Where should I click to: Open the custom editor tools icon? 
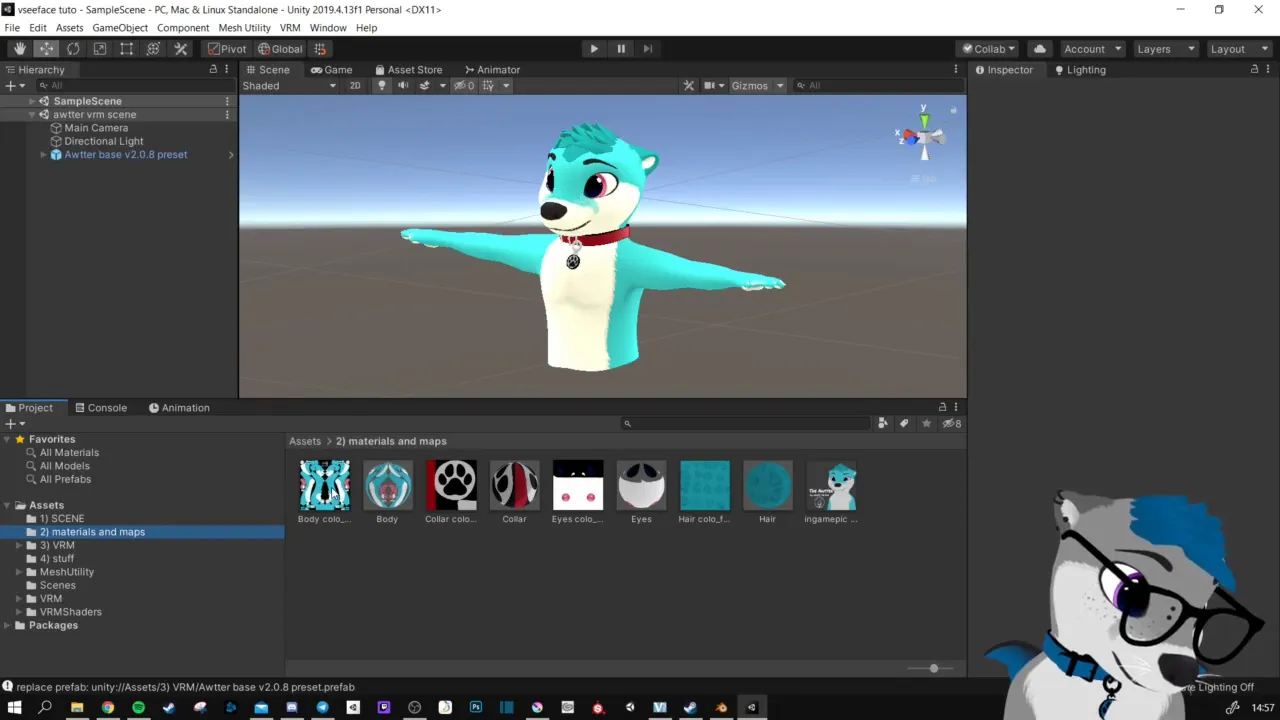(x=181, y=49)
